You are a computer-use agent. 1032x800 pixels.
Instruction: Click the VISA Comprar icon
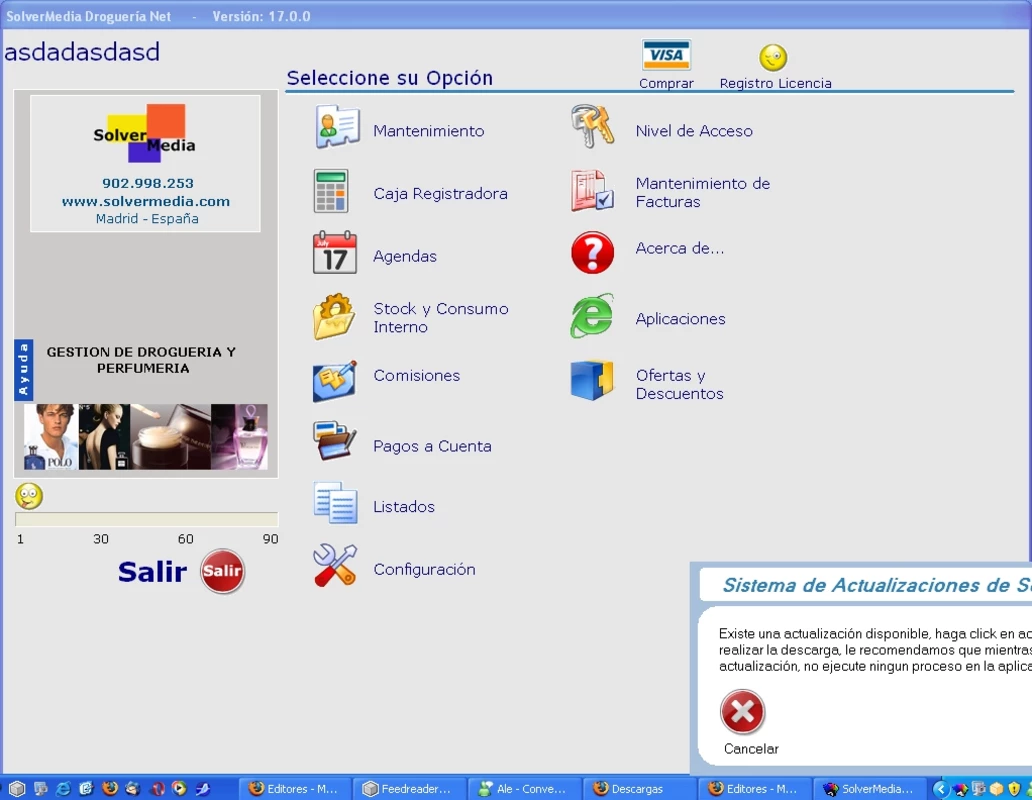coord(666,55)
